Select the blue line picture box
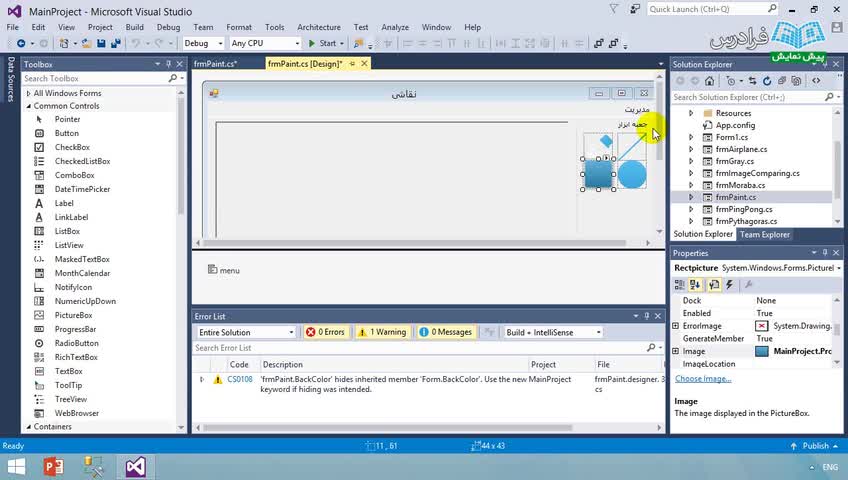 [632, 146]
